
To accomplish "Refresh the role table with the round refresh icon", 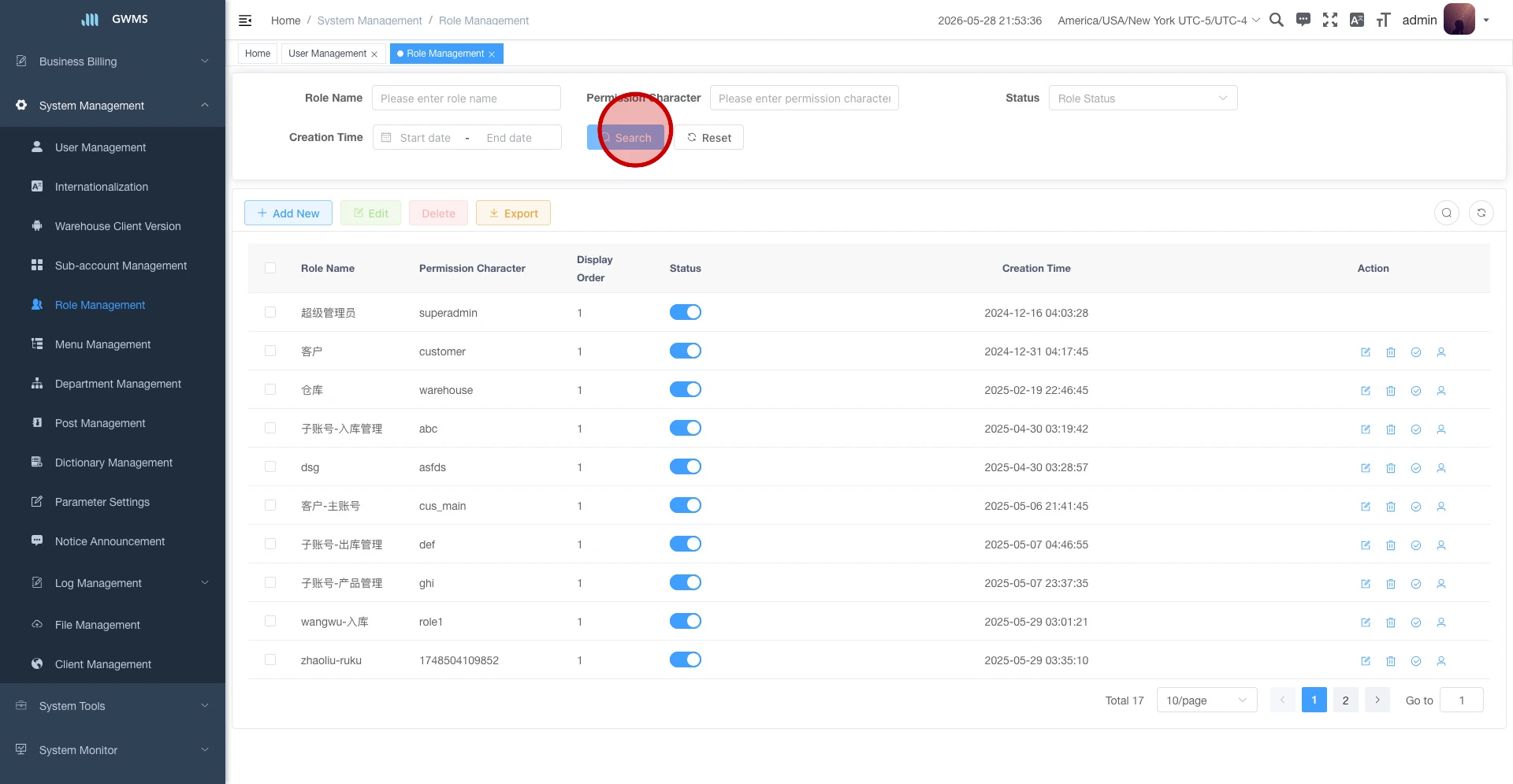I will click(x=1481, y=213).
